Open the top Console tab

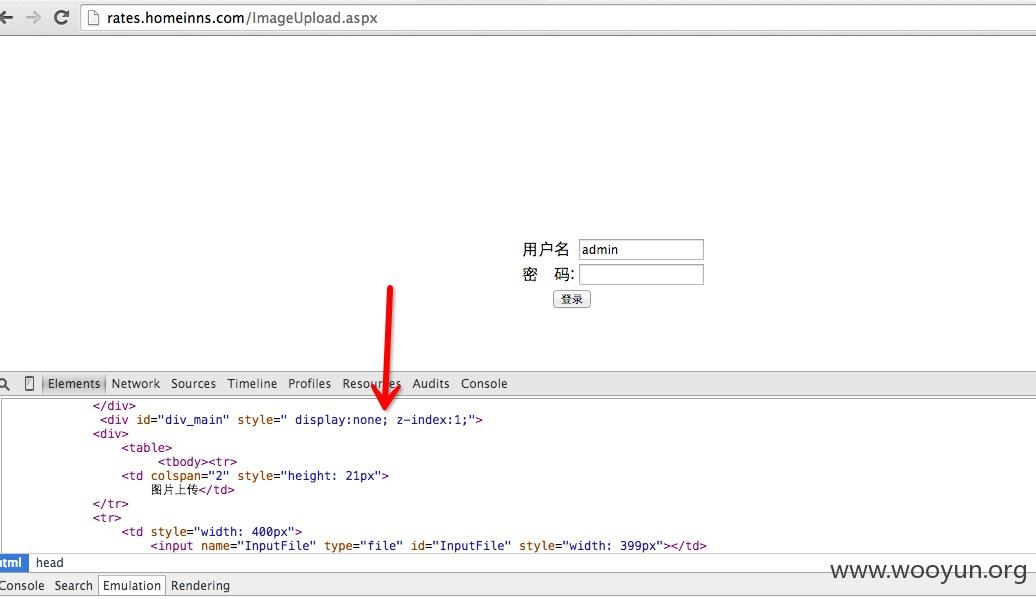pos(484,384)
